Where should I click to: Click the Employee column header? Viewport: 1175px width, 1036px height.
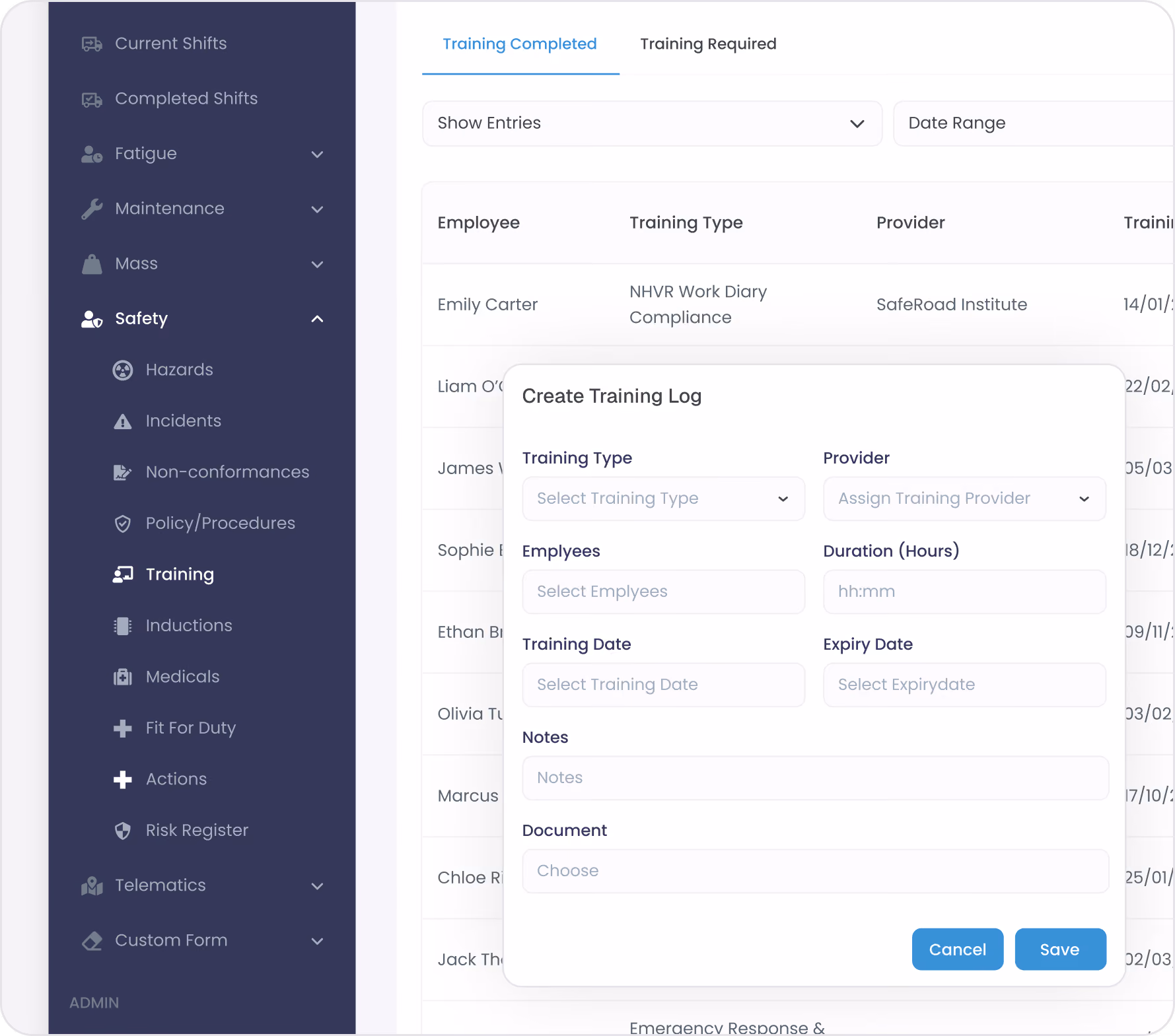click(479, 223)
